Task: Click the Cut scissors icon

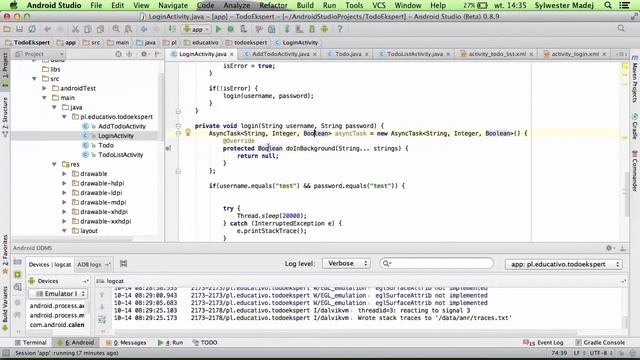Action: click(75, 29)
